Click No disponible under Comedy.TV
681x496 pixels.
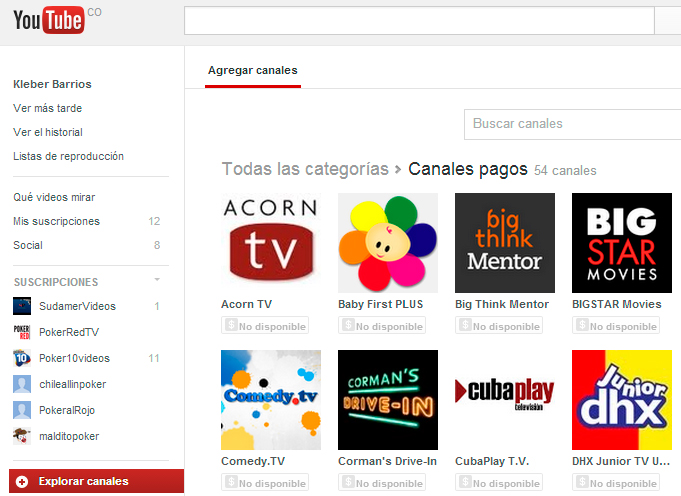(x=265, y=483)
